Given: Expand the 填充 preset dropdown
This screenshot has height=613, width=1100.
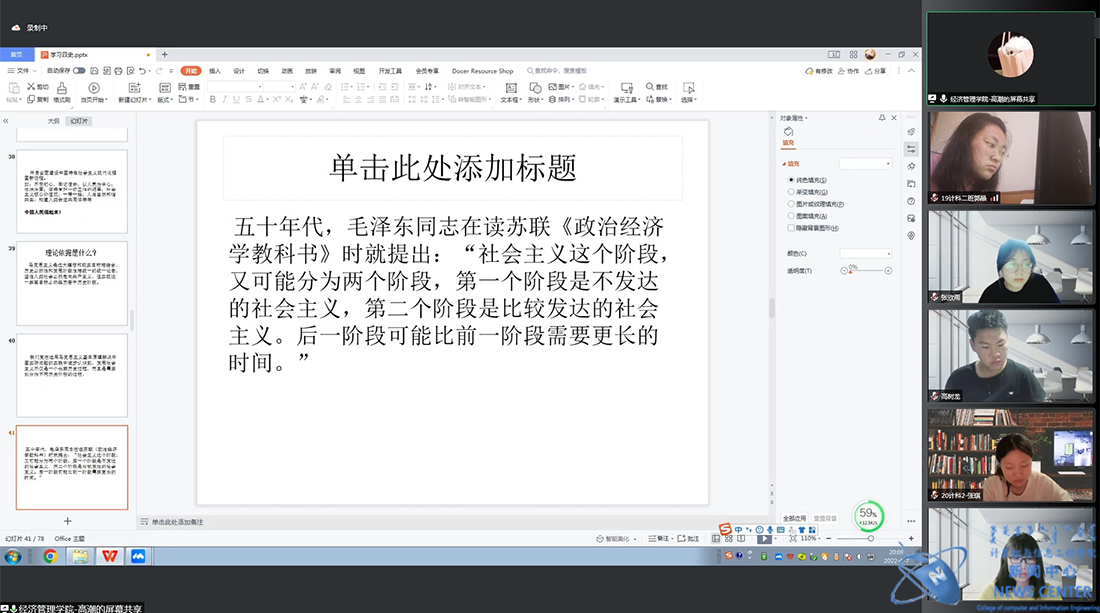Looking at the screenshot, I should (x=865, y=163).
